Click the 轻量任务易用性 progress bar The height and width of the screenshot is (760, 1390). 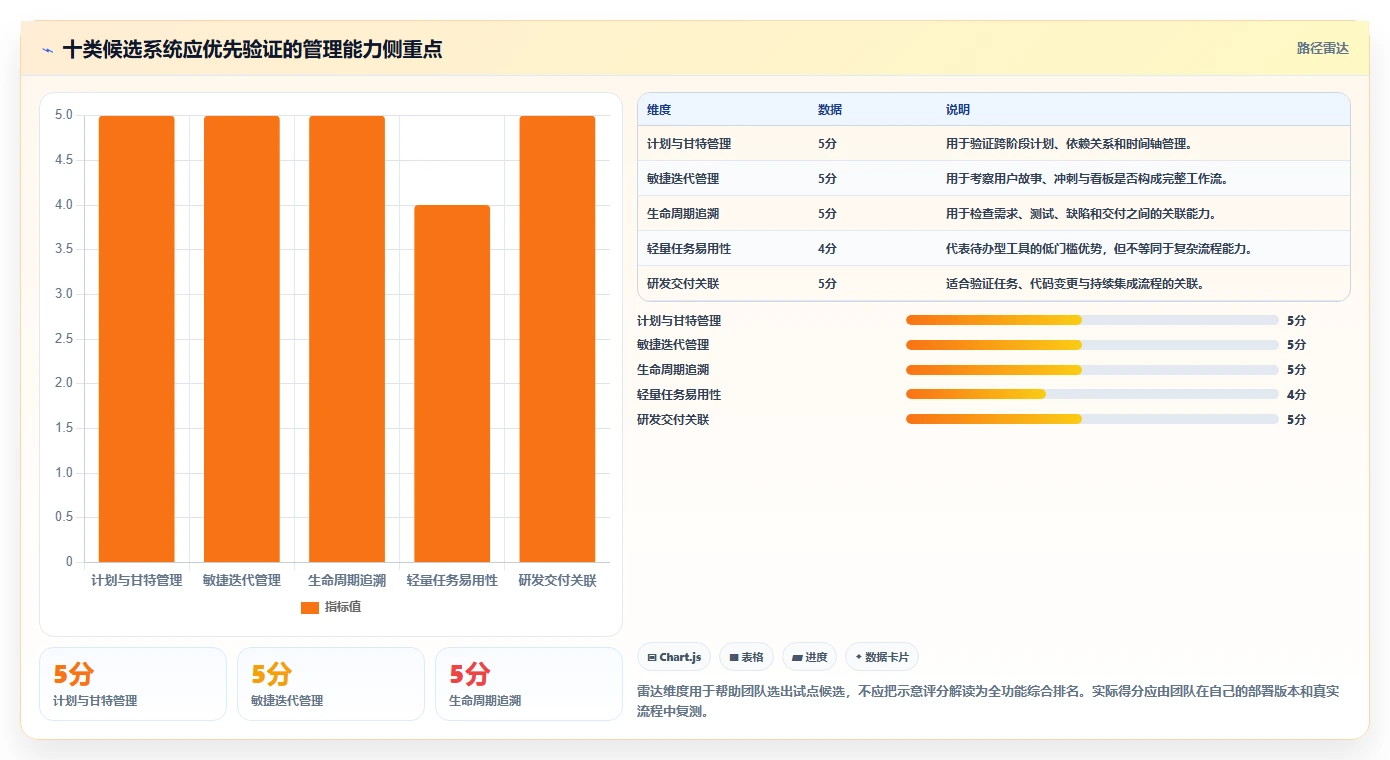click(1092, 394)
